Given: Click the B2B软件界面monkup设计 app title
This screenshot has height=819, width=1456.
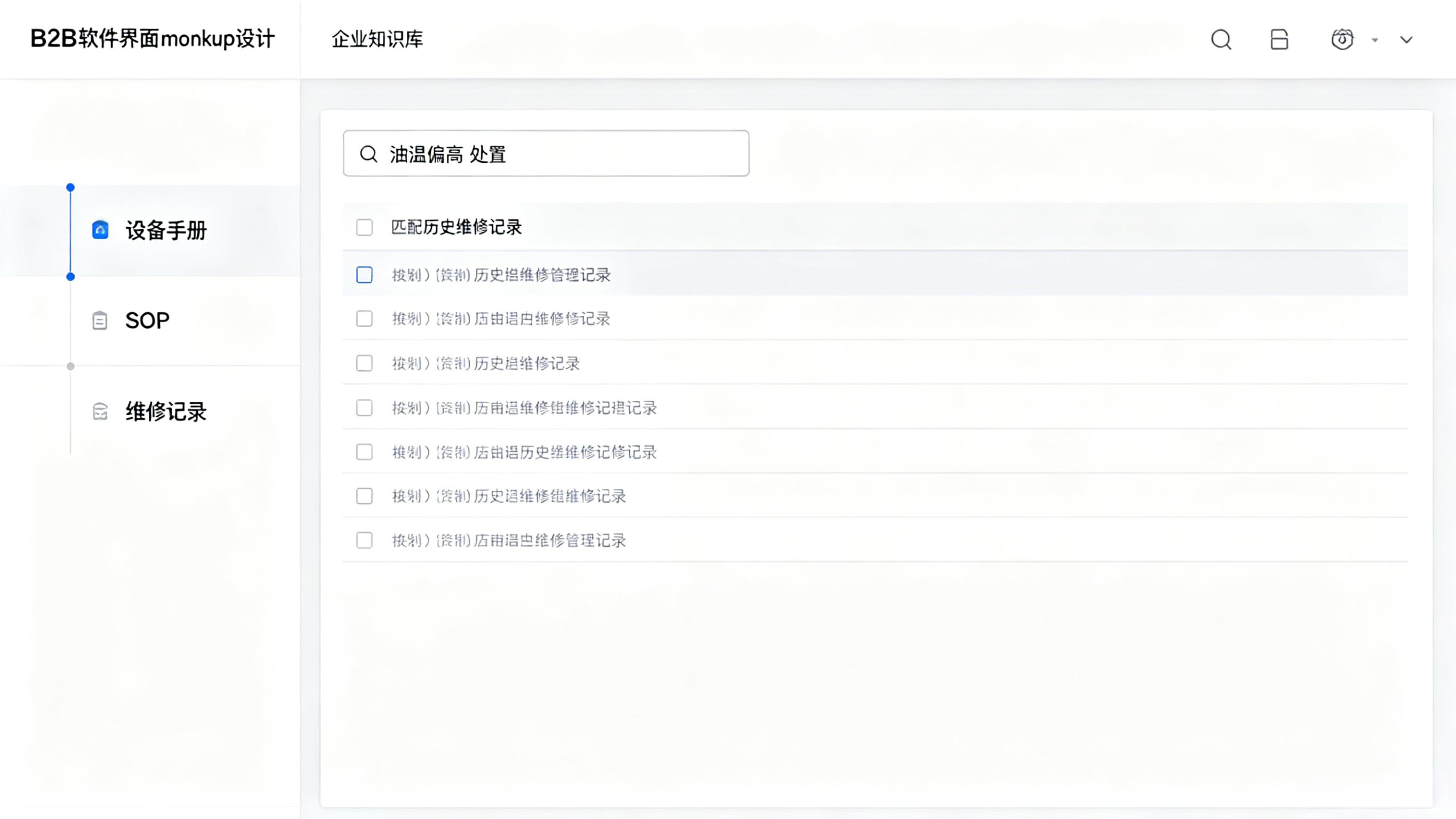Looking at the screenshot, I should (153, 39).
